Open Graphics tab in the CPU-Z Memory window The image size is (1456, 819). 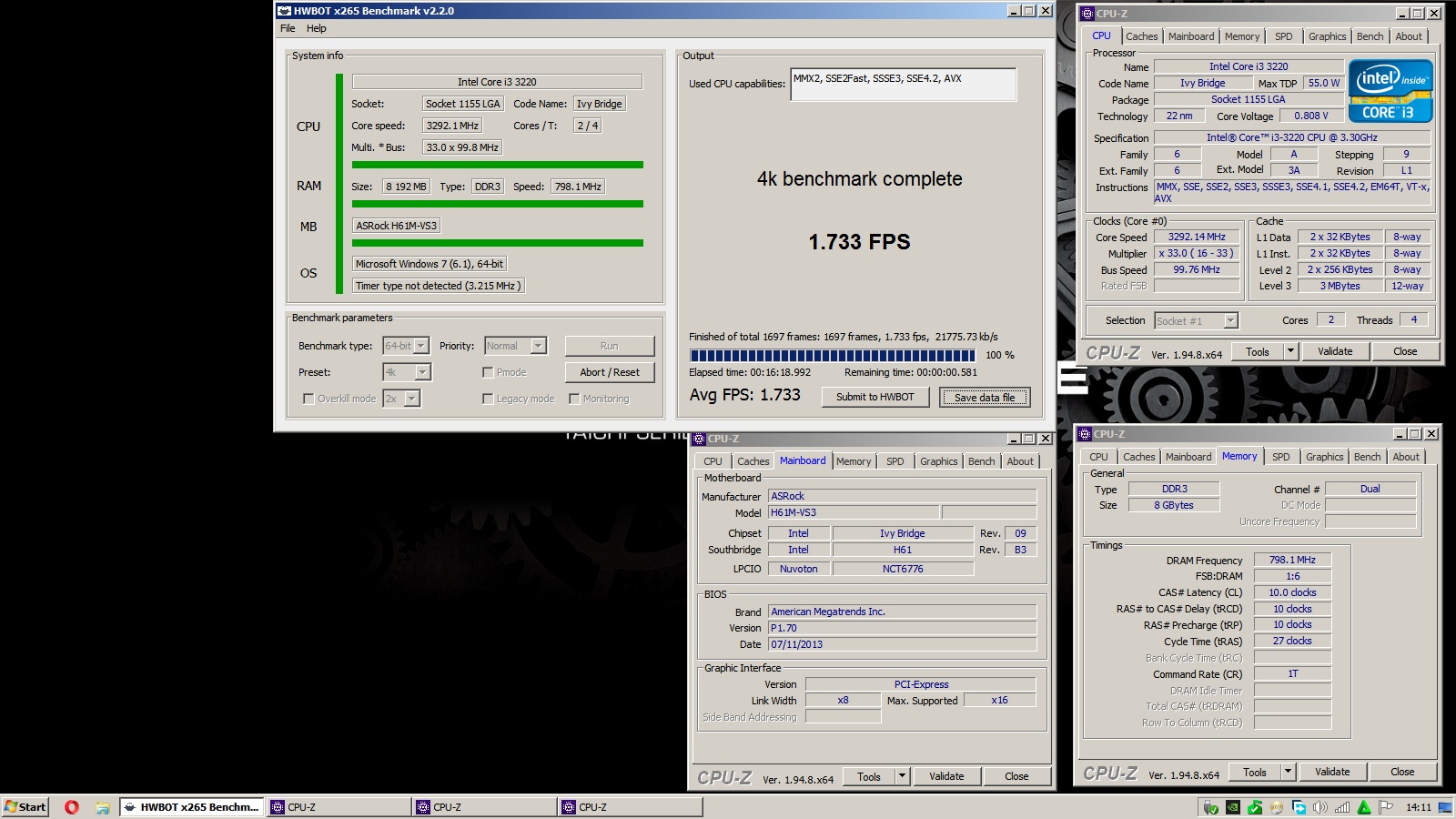click(1324, 457)
